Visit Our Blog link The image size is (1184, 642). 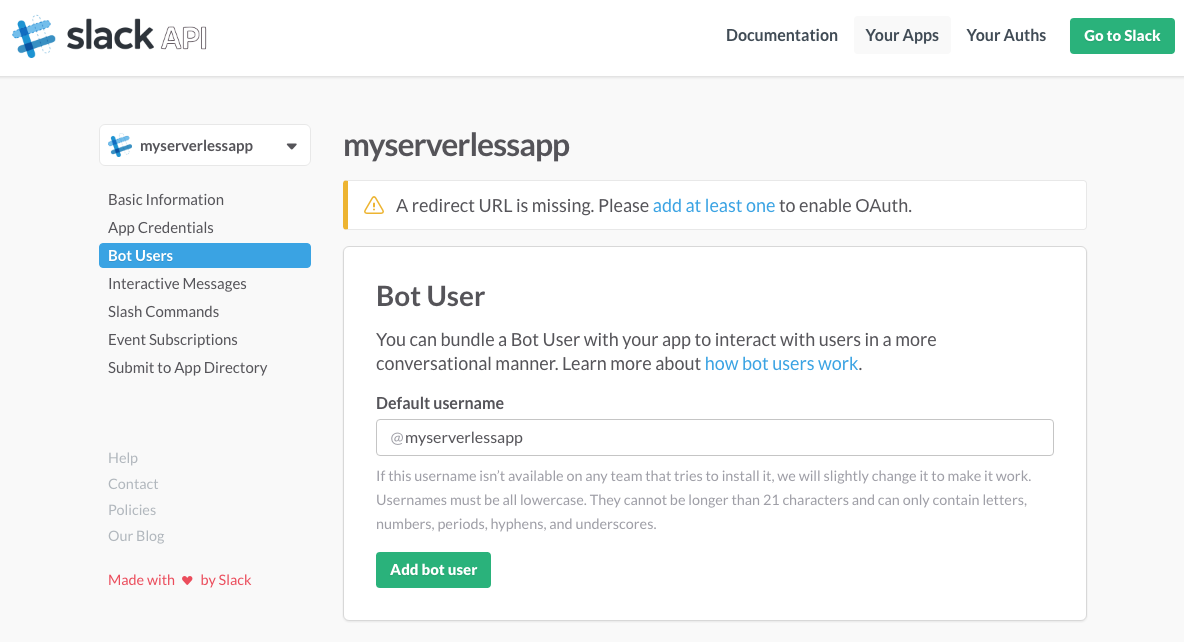[136, 536]
